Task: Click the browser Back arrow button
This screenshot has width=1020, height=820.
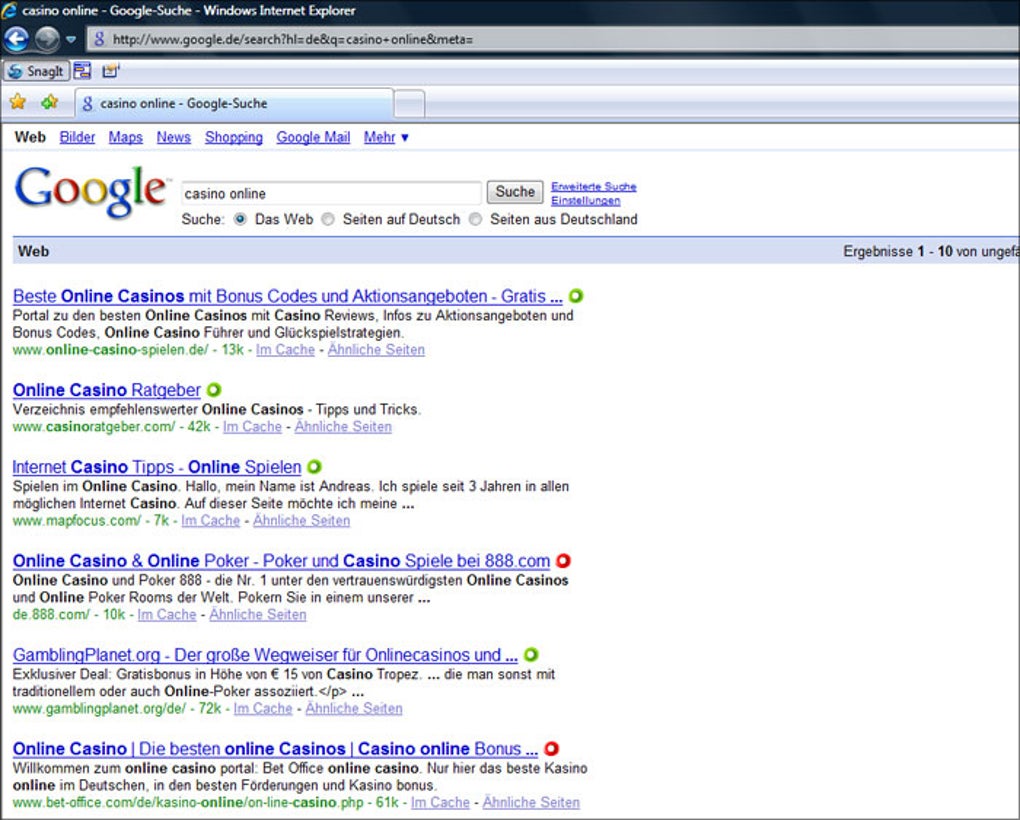Action: pos(16,39)
